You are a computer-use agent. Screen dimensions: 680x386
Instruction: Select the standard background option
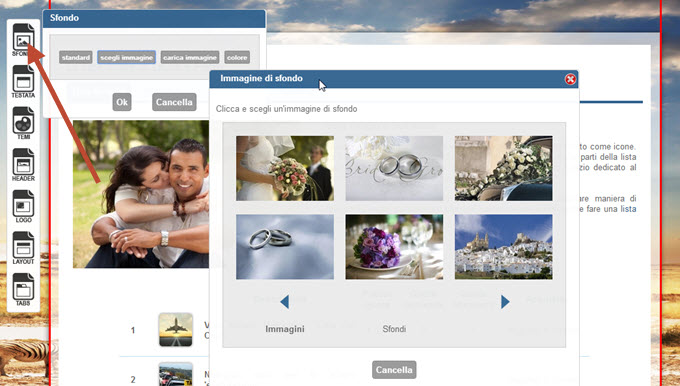click(76, 57)
